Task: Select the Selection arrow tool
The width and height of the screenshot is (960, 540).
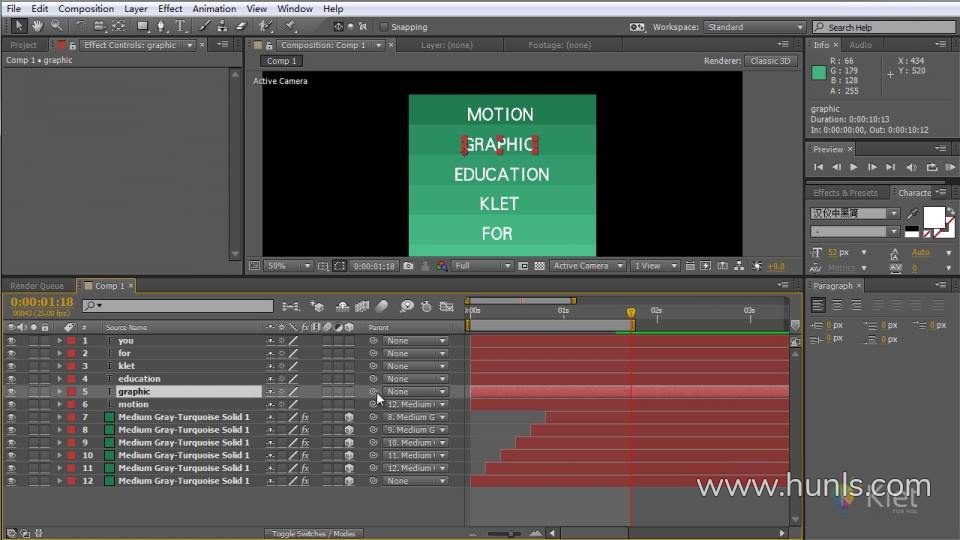Action: [18, 26]
